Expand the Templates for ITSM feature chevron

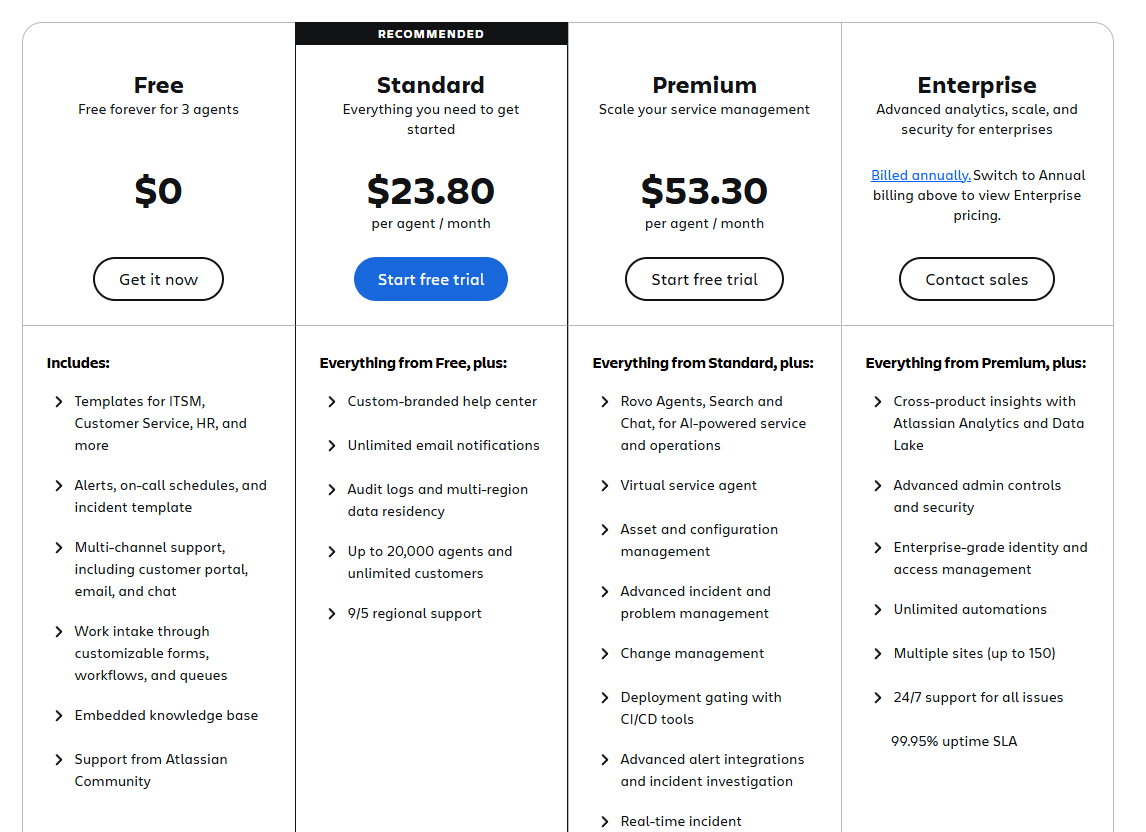click(x=59, y=402)
